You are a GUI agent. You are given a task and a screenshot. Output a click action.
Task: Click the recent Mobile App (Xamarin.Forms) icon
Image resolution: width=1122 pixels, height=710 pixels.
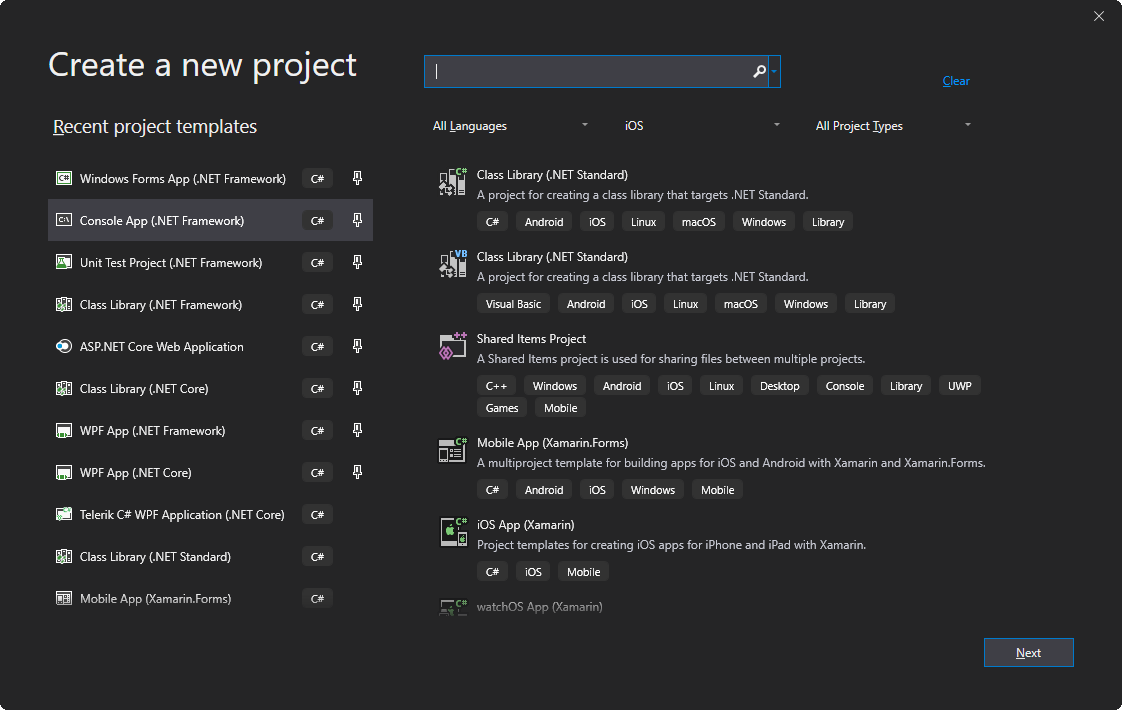point(64,598)
